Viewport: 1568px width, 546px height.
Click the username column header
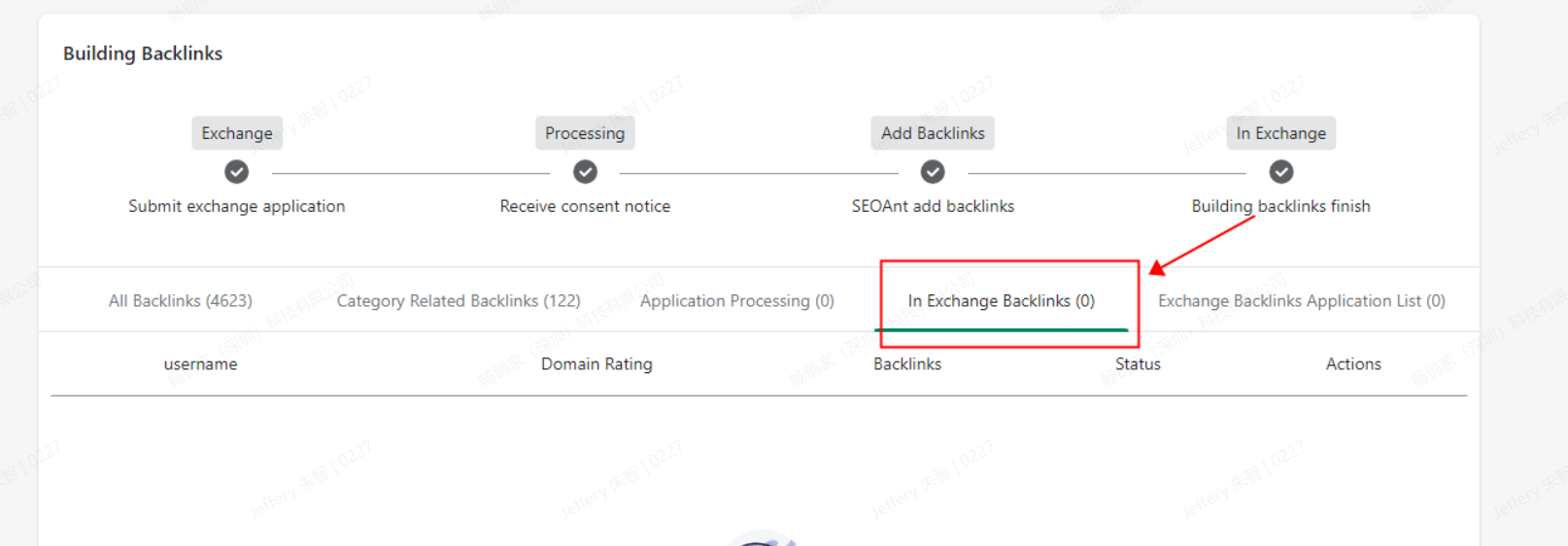coord(200,364)
